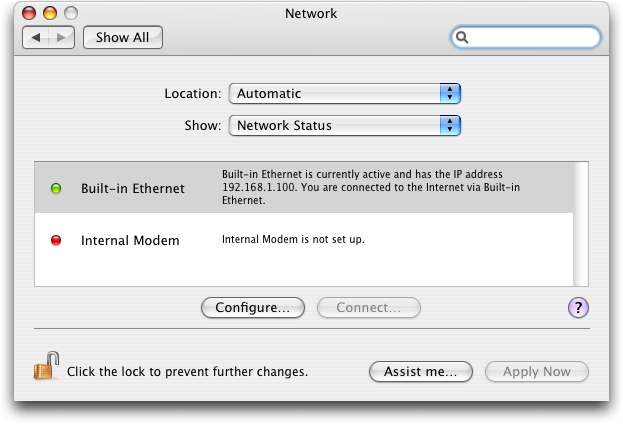This screenshot has width=623, height=424.
Task: Click the lock message "Click the lock to prevent further changes."
Action: (188, 372)
